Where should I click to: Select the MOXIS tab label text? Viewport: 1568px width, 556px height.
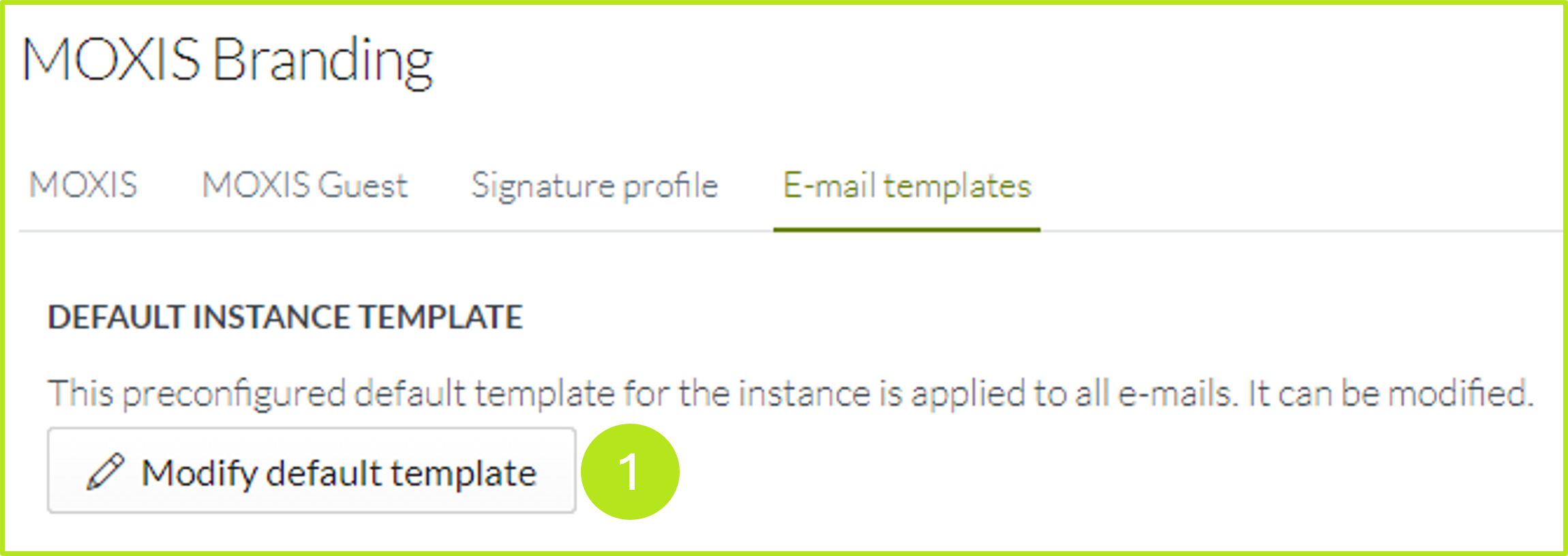[x=82, y=184]
